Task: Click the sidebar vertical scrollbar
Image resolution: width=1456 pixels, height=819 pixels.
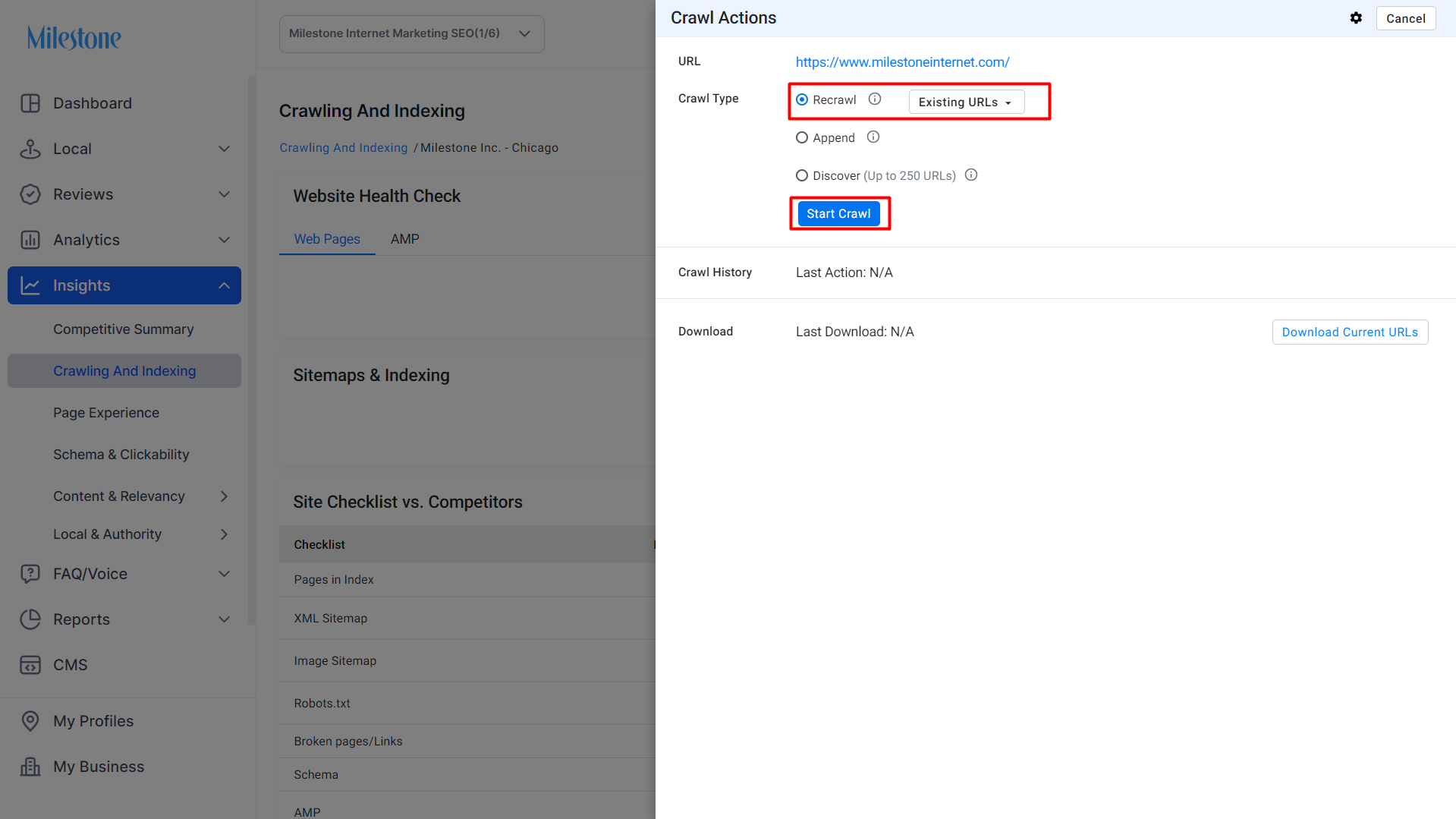Action: pyautogui.click(x=252, y=349)
